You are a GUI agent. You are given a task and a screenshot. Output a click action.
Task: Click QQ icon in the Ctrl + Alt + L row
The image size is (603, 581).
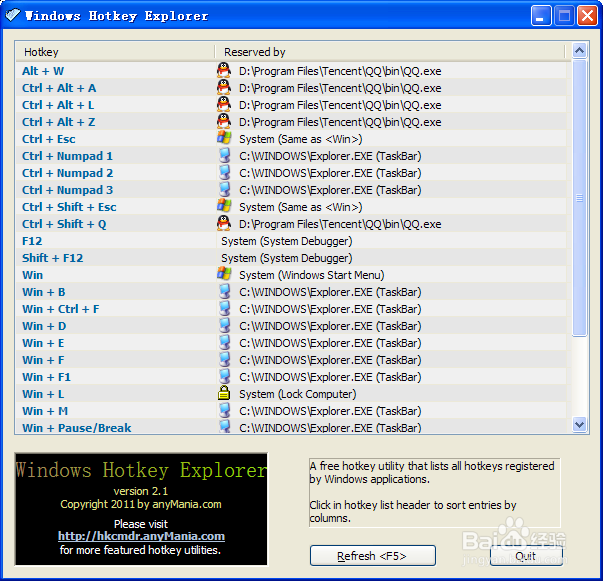pyautogui.click(x=224, y=104)
